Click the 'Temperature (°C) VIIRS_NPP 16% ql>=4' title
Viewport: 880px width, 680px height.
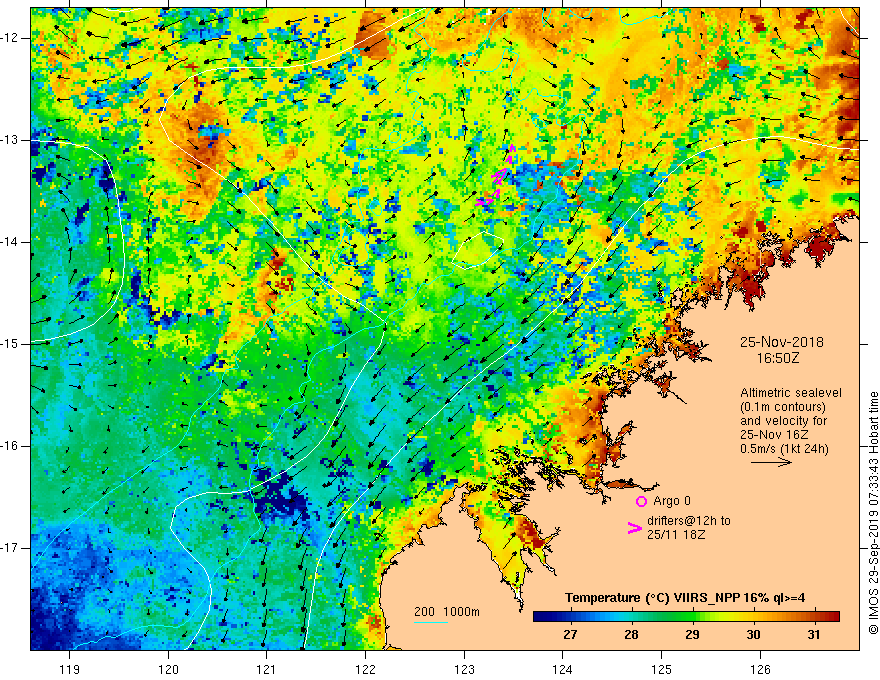[x=685, y=598]
